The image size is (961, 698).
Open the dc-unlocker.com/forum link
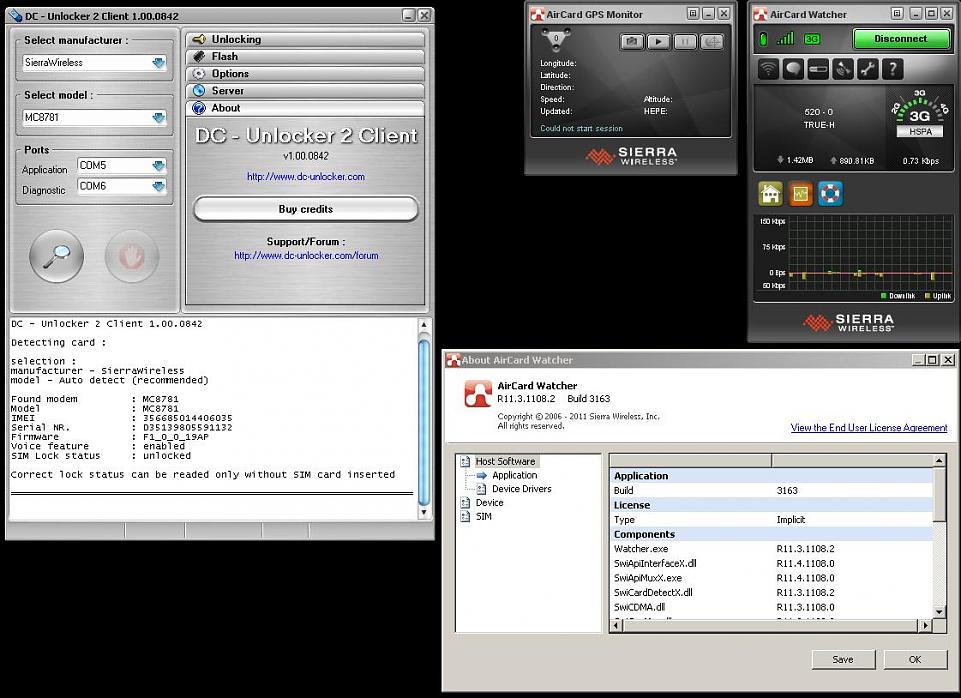(306, 256)
